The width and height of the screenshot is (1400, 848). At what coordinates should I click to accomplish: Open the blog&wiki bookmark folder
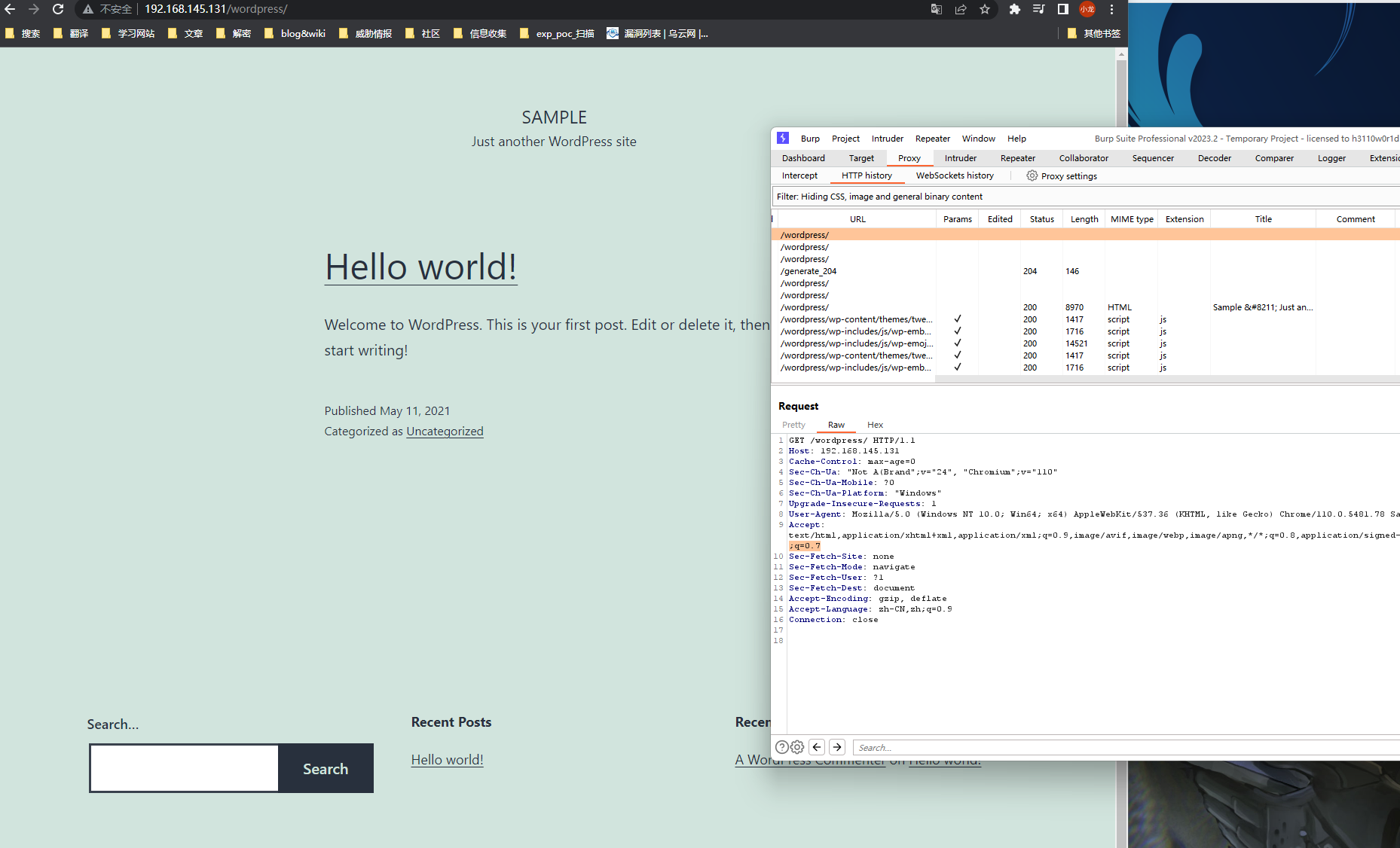pos(295,33)
